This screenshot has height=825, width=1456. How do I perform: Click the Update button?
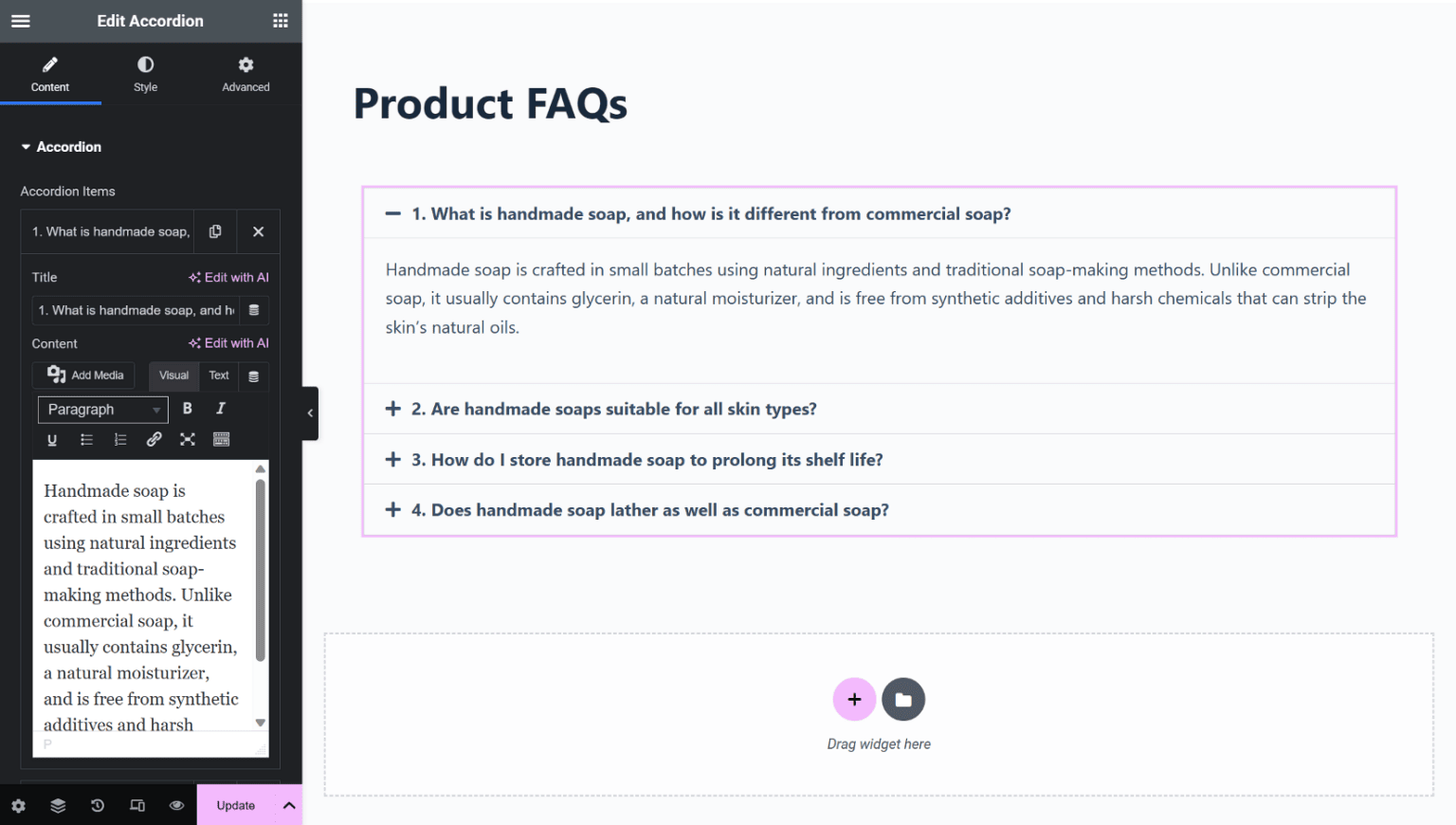[x=235, y=805]
